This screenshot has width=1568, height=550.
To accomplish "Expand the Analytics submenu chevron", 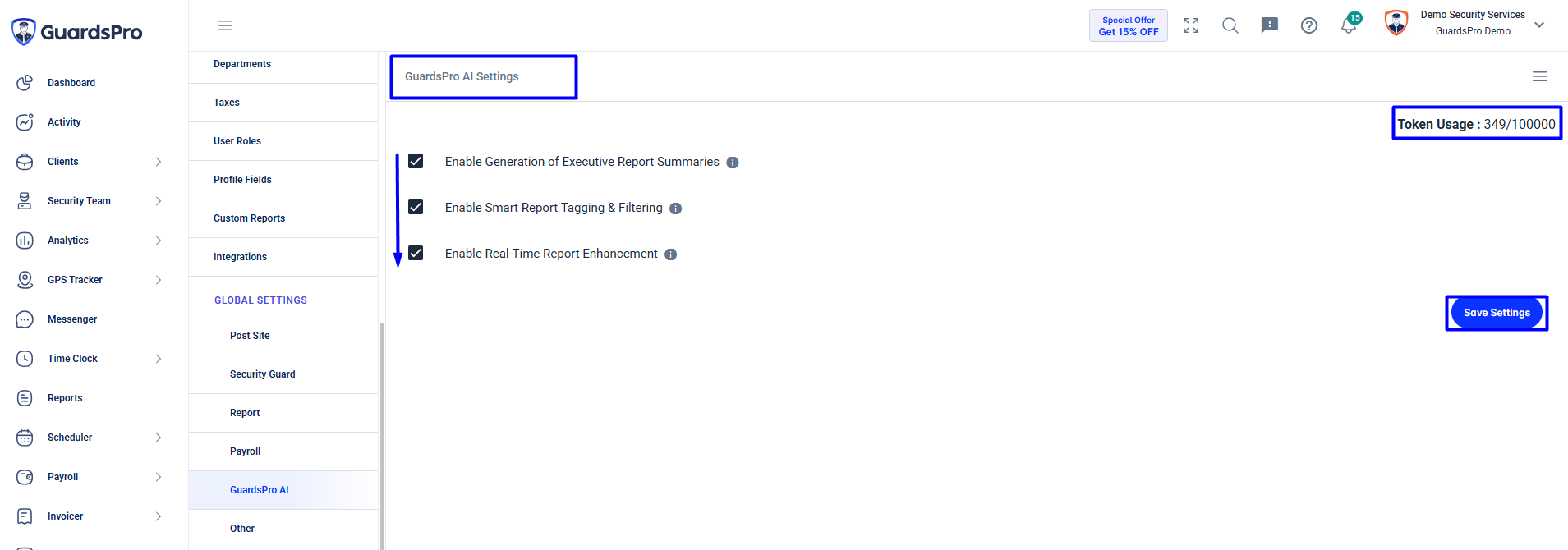I will tap(159, 241).
